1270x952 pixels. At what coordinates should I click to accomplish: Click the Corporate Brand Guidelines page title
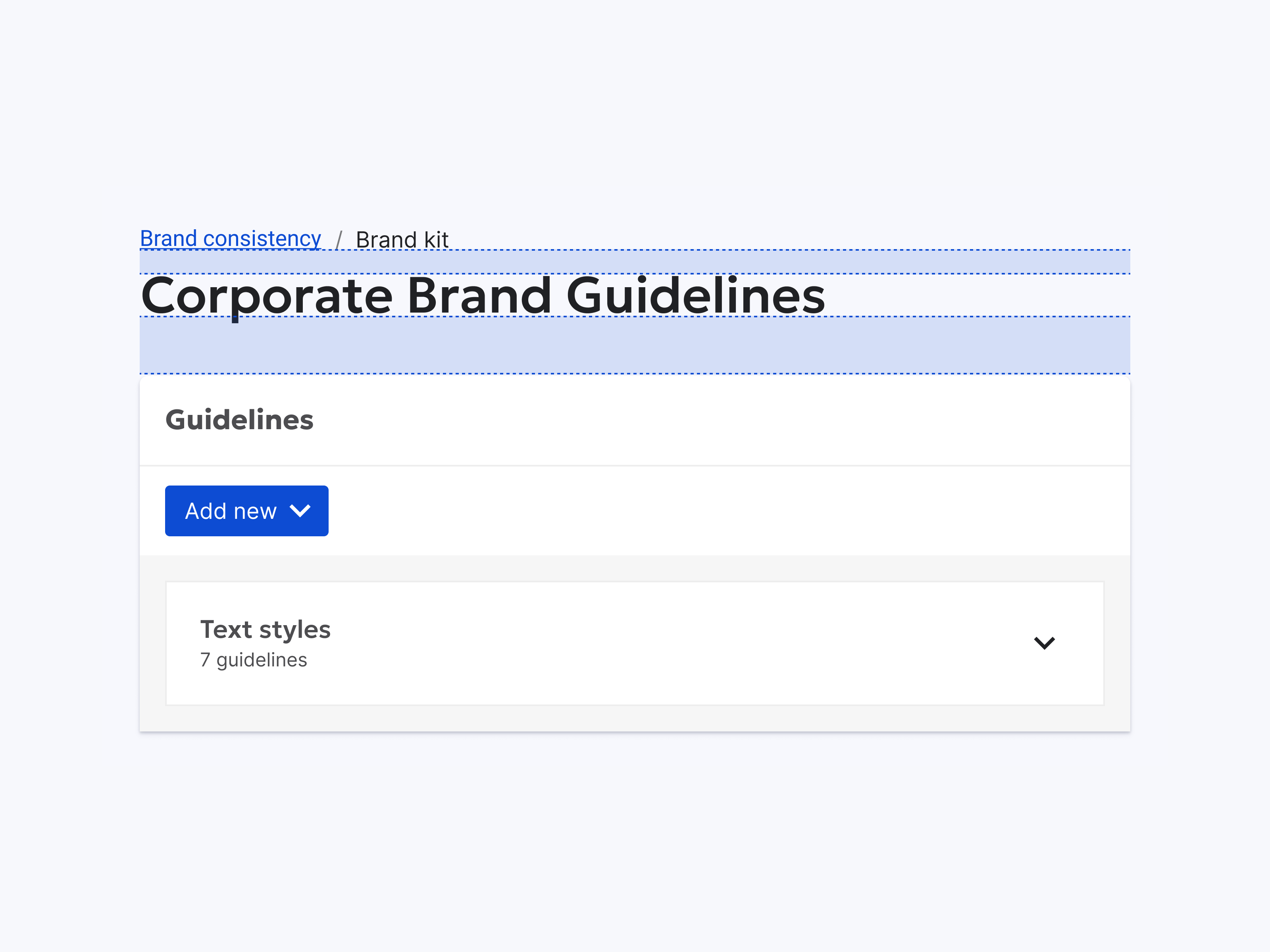pos(482,296)
